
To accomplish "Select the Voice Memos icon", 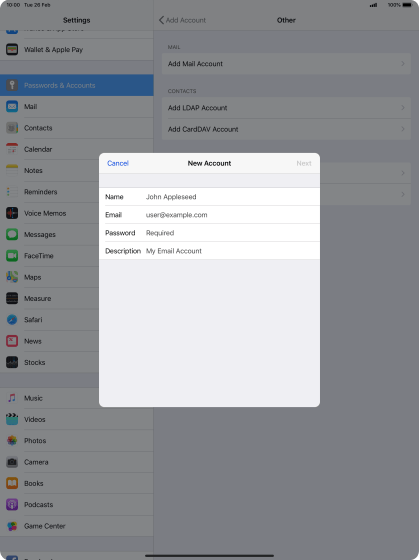I will [x=12, y=213].
